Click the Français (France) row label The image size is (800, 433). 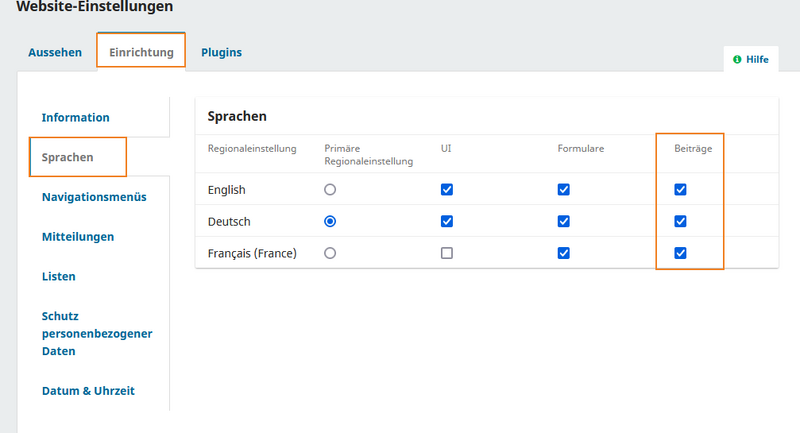pos(252,253)
